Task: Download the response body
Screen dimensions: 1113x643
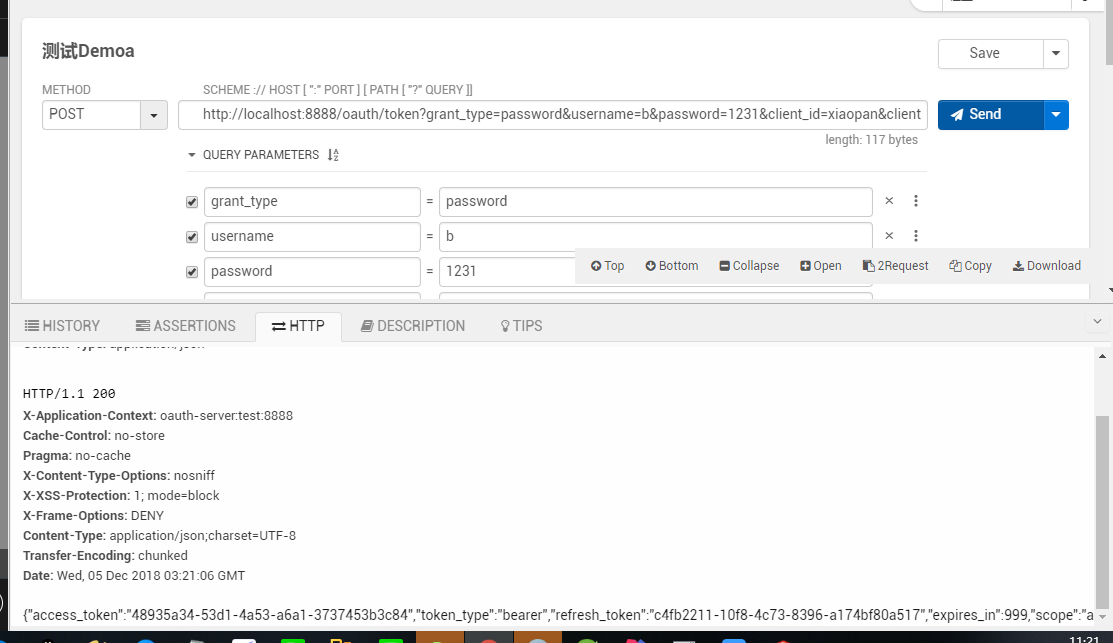Action: click(x=1046, y=266)
